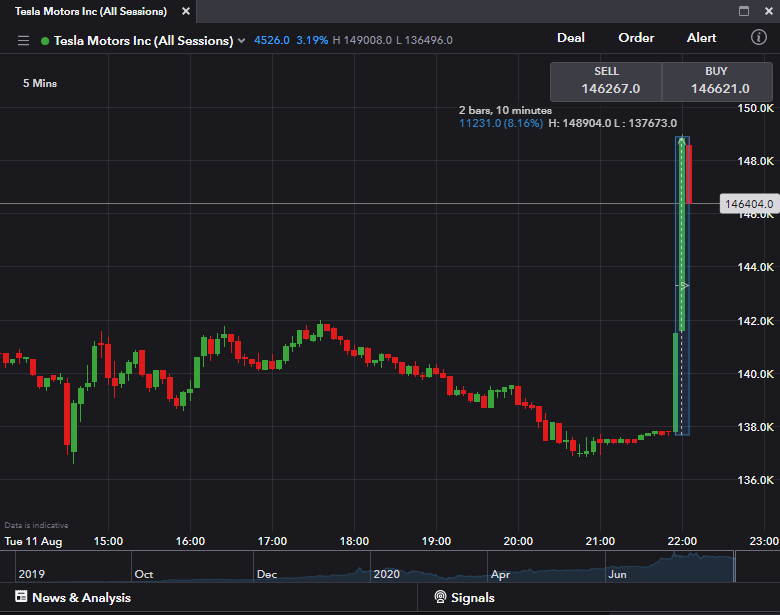
Task: Click the 146404.0 current price label
Action: tap(749, 204)
